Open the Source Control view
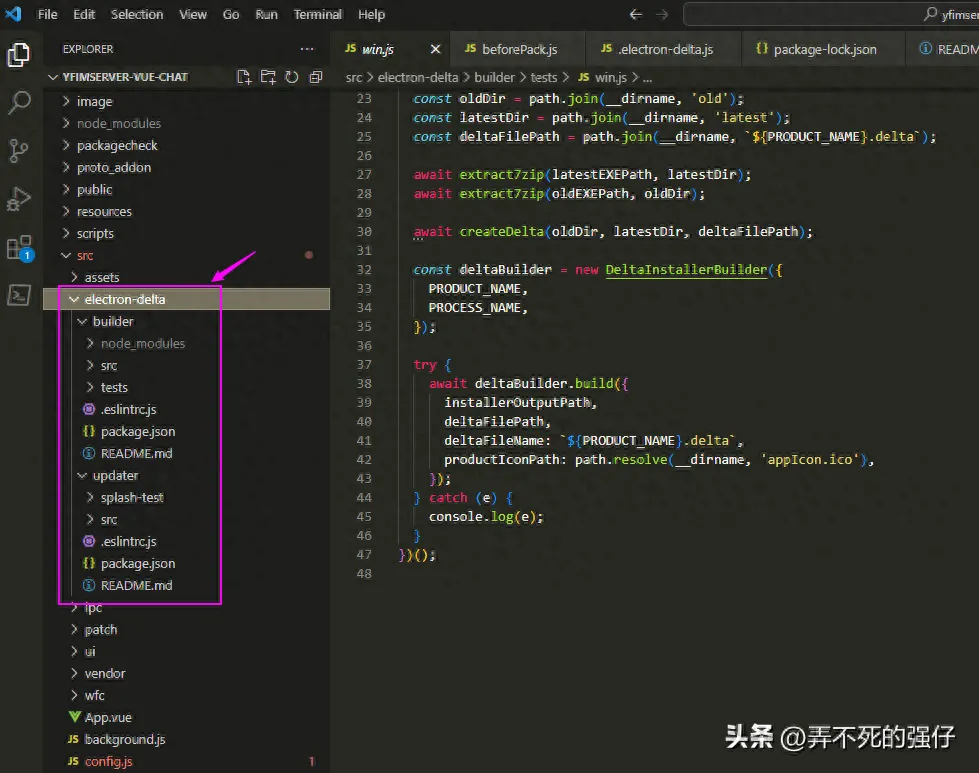The height and width of the screenshot is (773, 979). pos(19,150)
